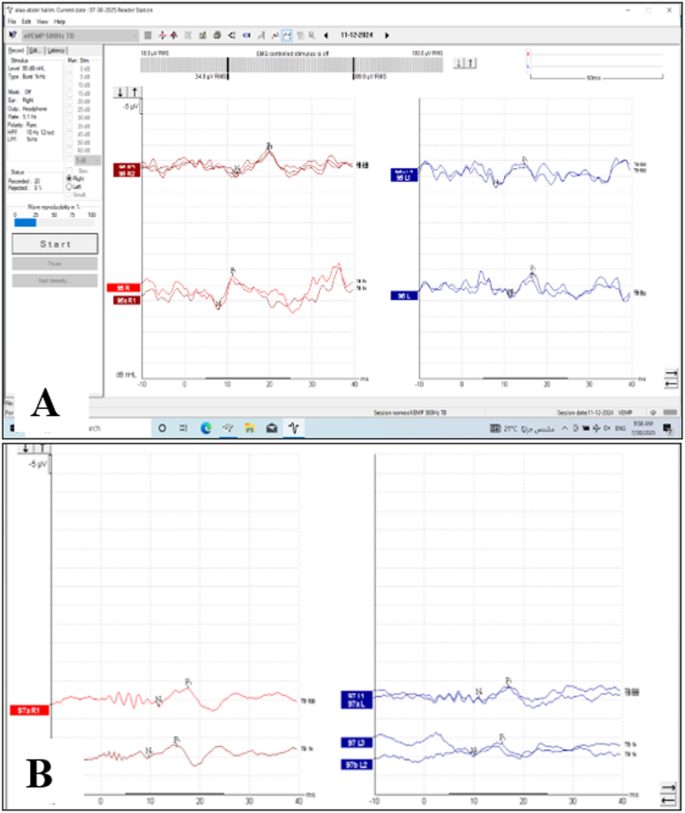Check the 0 dB manual stimulus checkbox
685x813 pixels.
tap(69, 69)
